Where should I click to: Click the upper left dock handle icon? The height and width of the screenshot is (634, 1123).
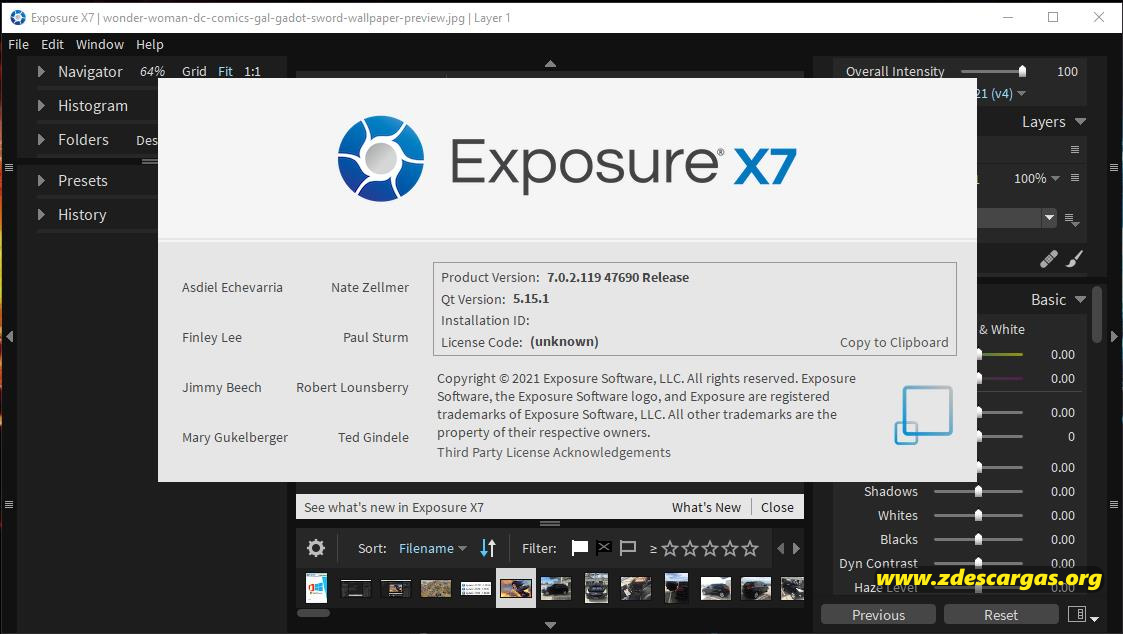tap(9, 168)
